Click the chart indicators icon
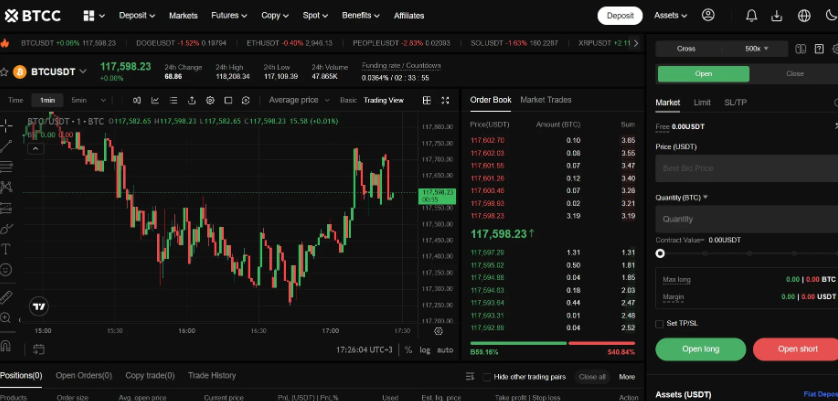This screenshot has height=401, width=838. click(155, 100)
